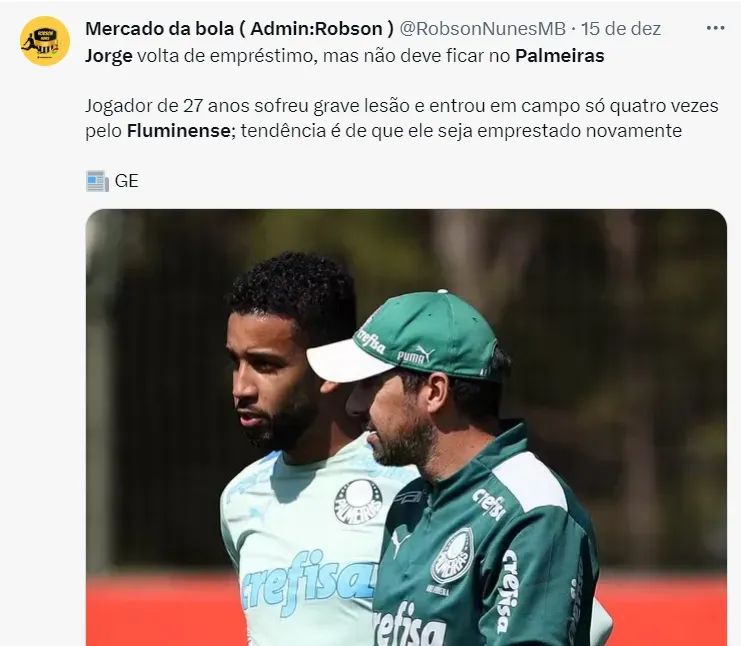Image resolution: width=741 pixels, height=646 pixels.
Task: Click the newspaper emoji before GE
Action: click(97, 181)
